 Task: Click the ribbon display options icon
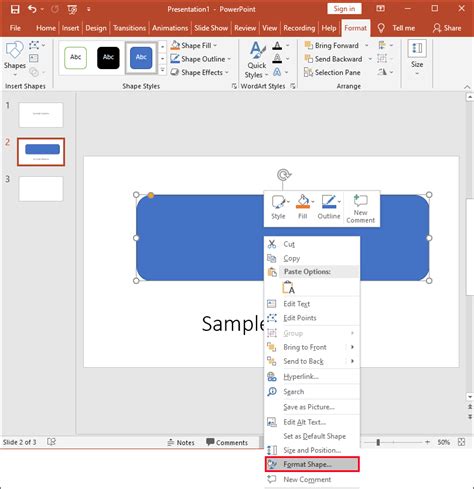380,9
